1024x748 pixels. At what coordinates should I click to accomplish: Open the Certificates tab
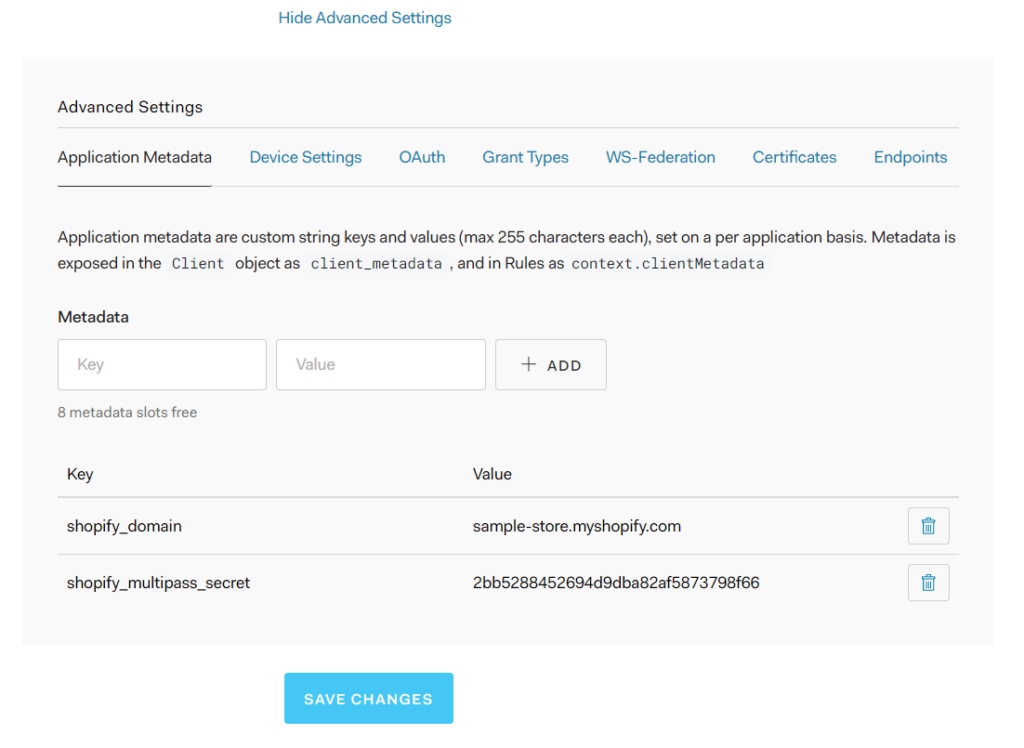794,157
